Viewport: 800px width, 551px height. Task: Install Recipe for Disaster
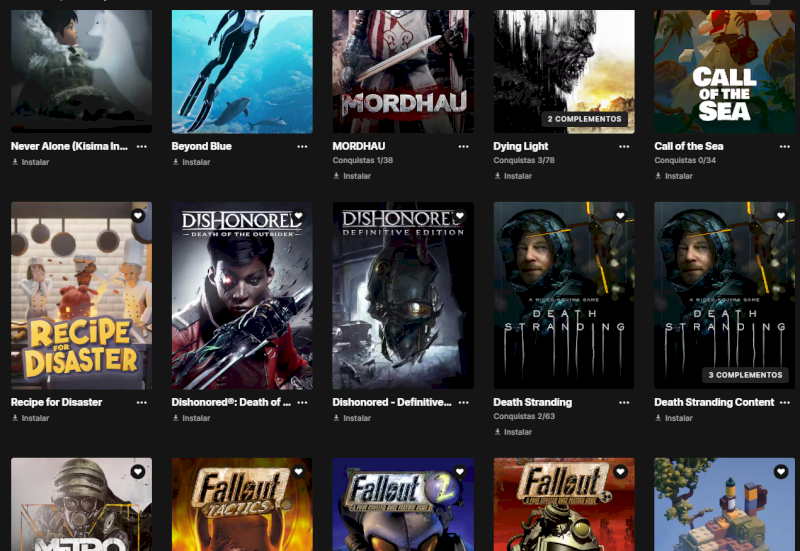click(31, 418)
